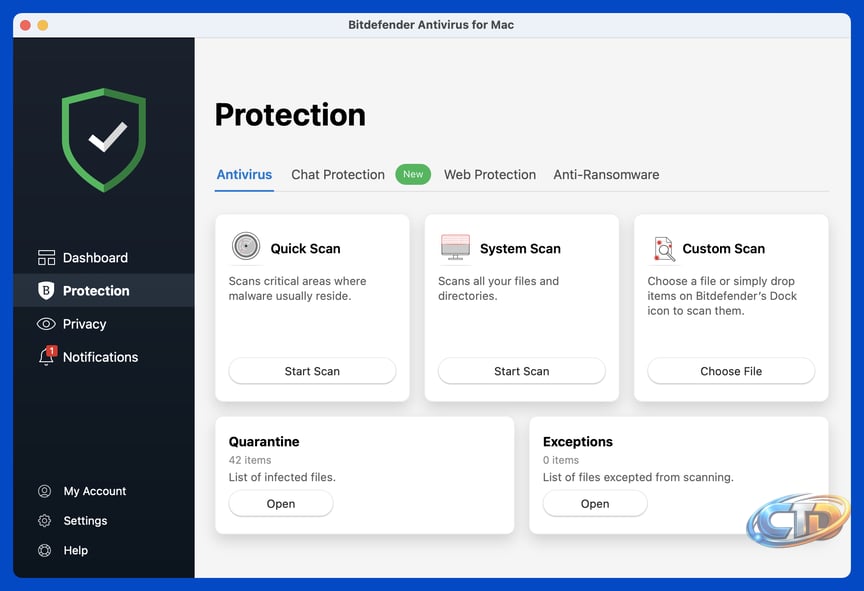This screenshot has height=591, width=864.
Task: Click the Custom Scan title
Action: click(x=723, y=248)
